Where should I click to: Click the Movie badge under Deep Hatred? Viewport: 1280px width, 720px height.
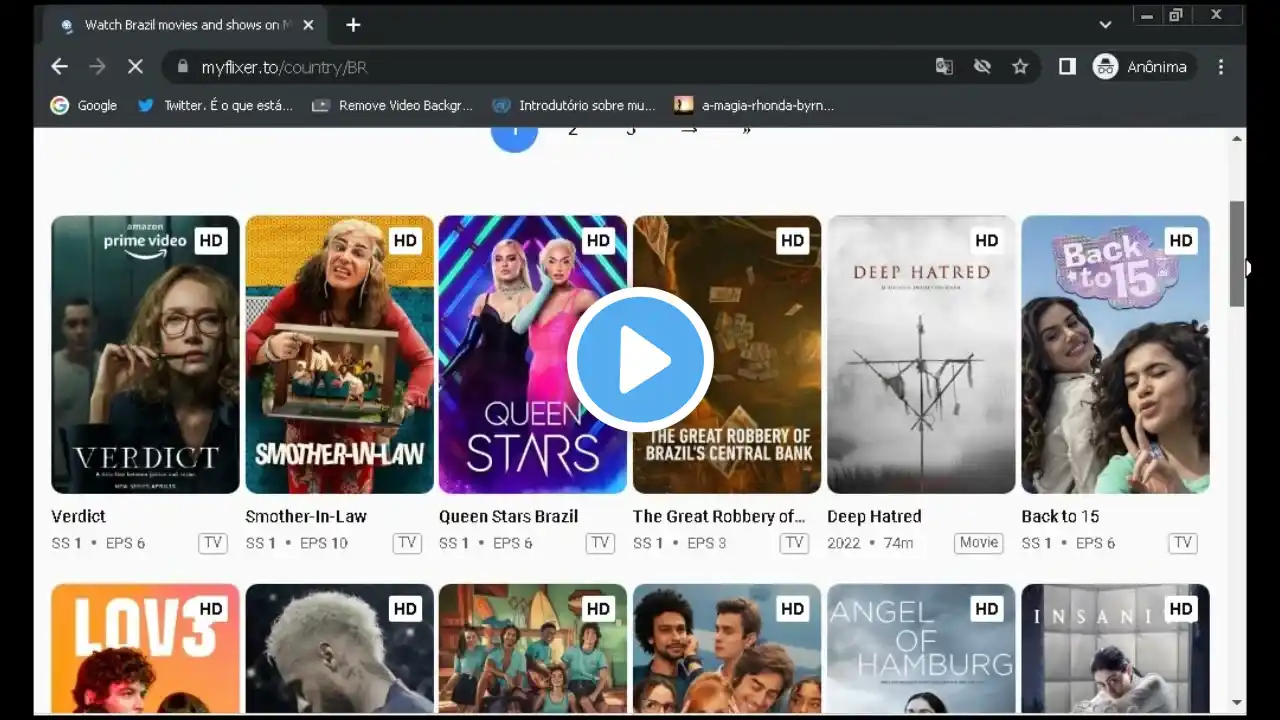point(978,543)
